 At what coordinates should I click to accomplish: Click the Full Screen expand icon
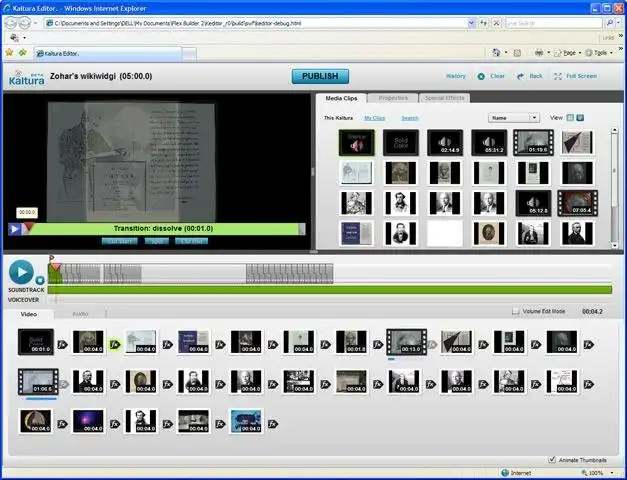pos(557,76)
